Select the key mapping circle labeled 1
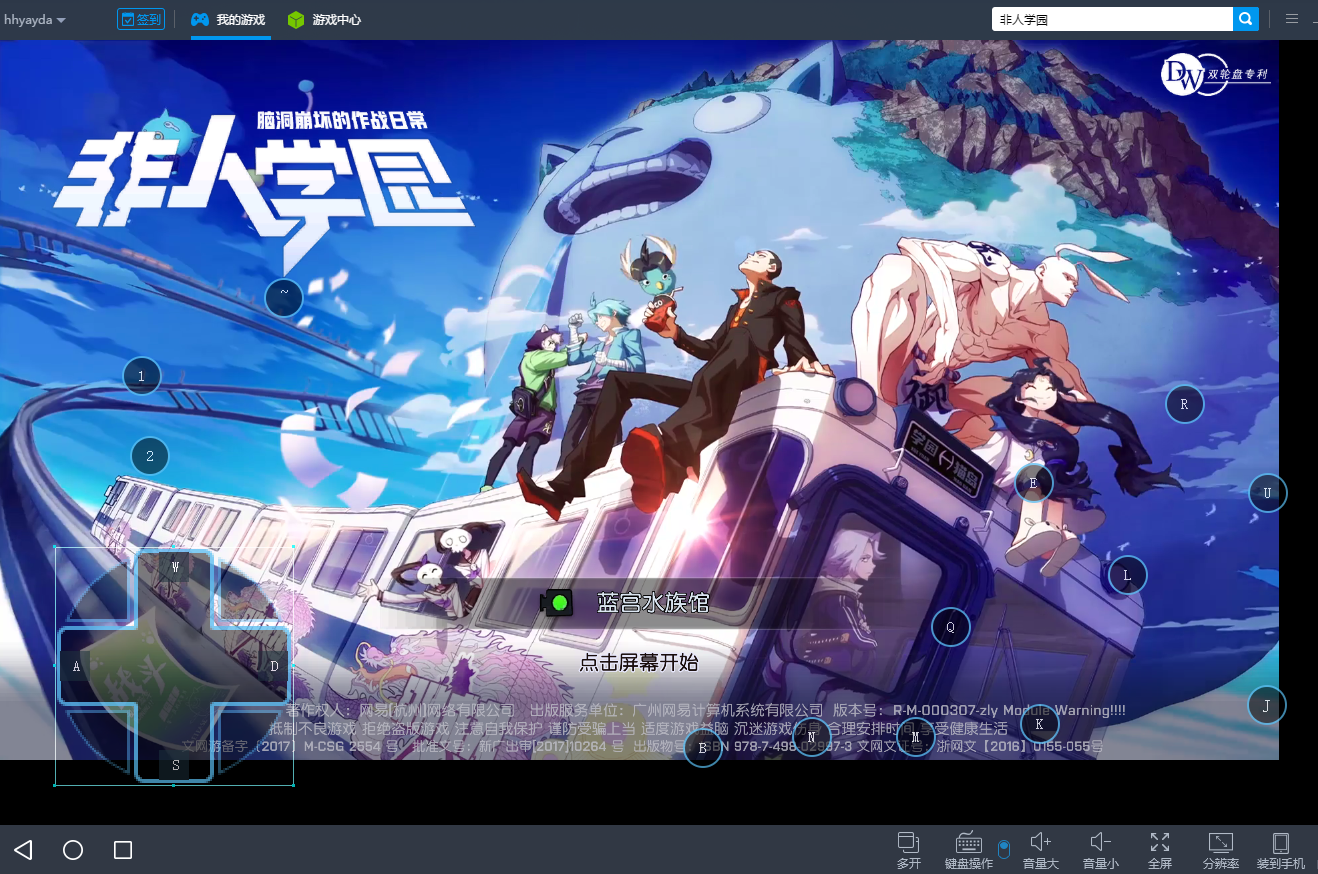Screen dimensions: 1318x874 pyautogui.click(x=142, y=376)
